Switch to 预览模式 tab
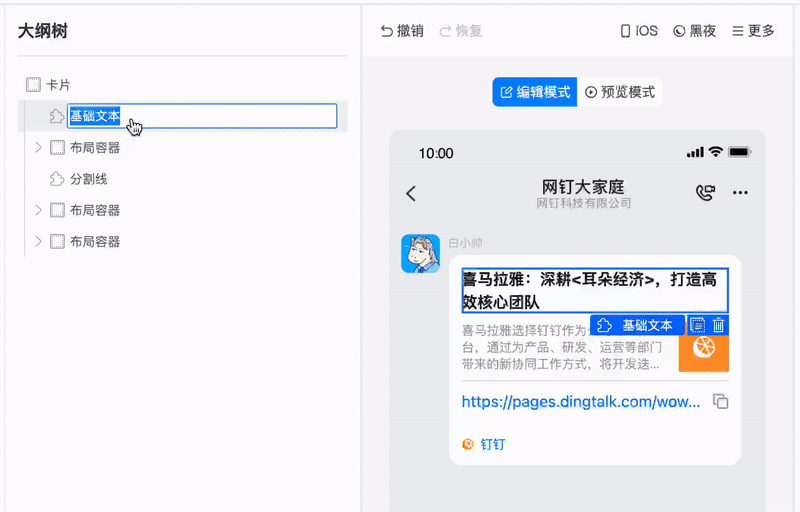The height and width of the screenshot is (512, 800). (620, 92)
